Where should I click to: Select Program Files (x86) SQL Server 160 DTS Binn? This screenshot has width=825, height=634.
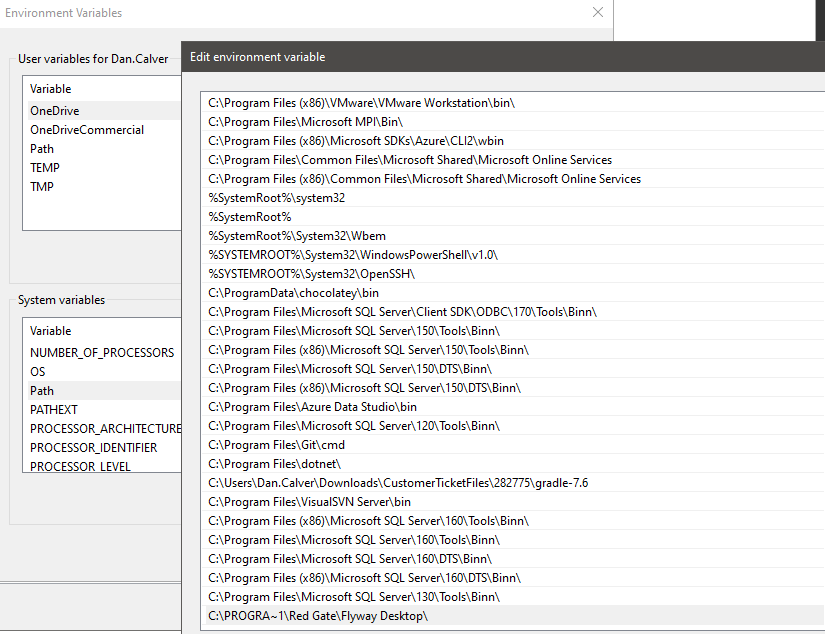[x=512, y=577]
